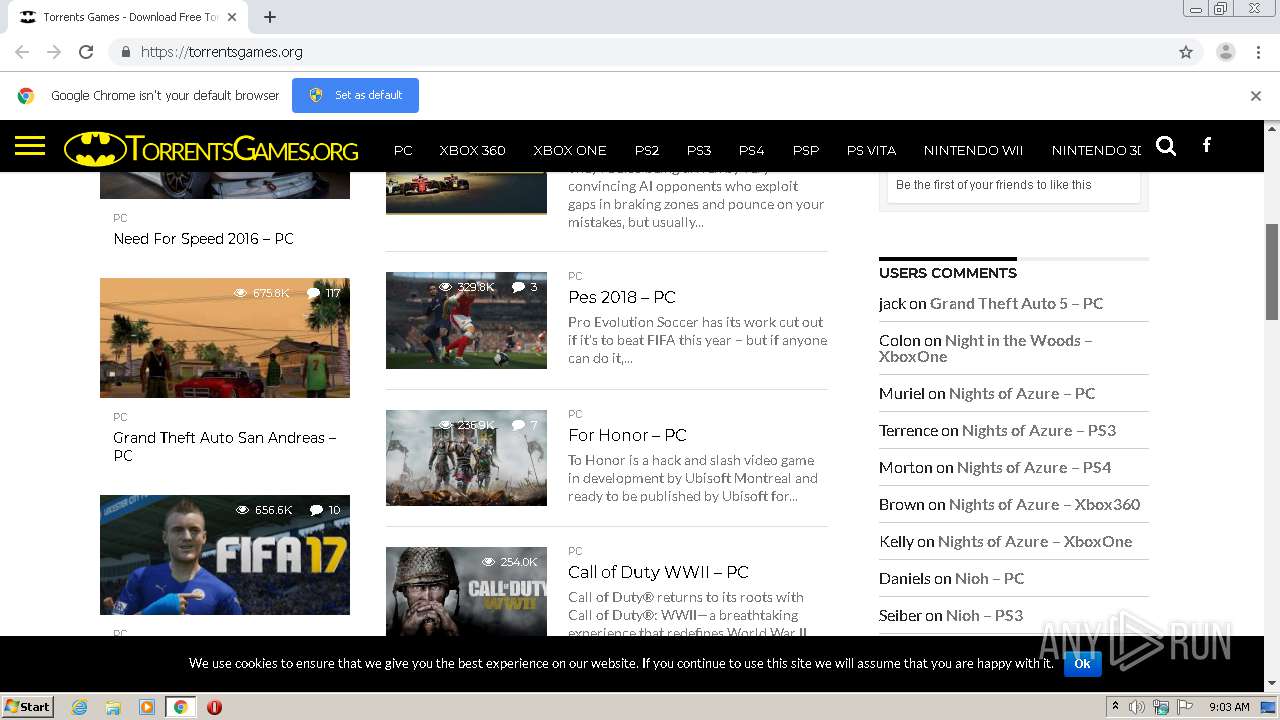This screenshot has height=720, width=1280.
Task: Open the Grand Theft Auto San Andreas thumbnail
Action: coord(225,338)
